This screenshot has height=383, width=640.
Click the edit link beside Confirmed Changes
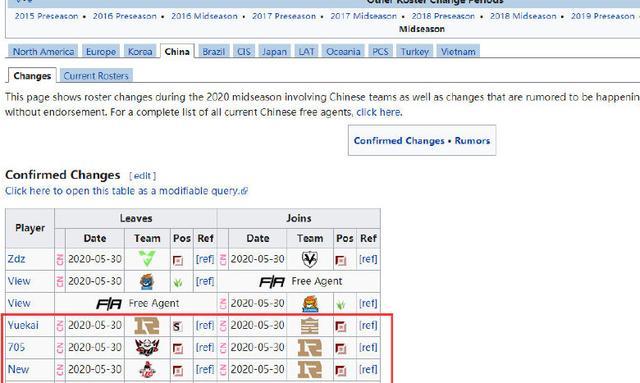pyautogui.click(x=142, y=176)
